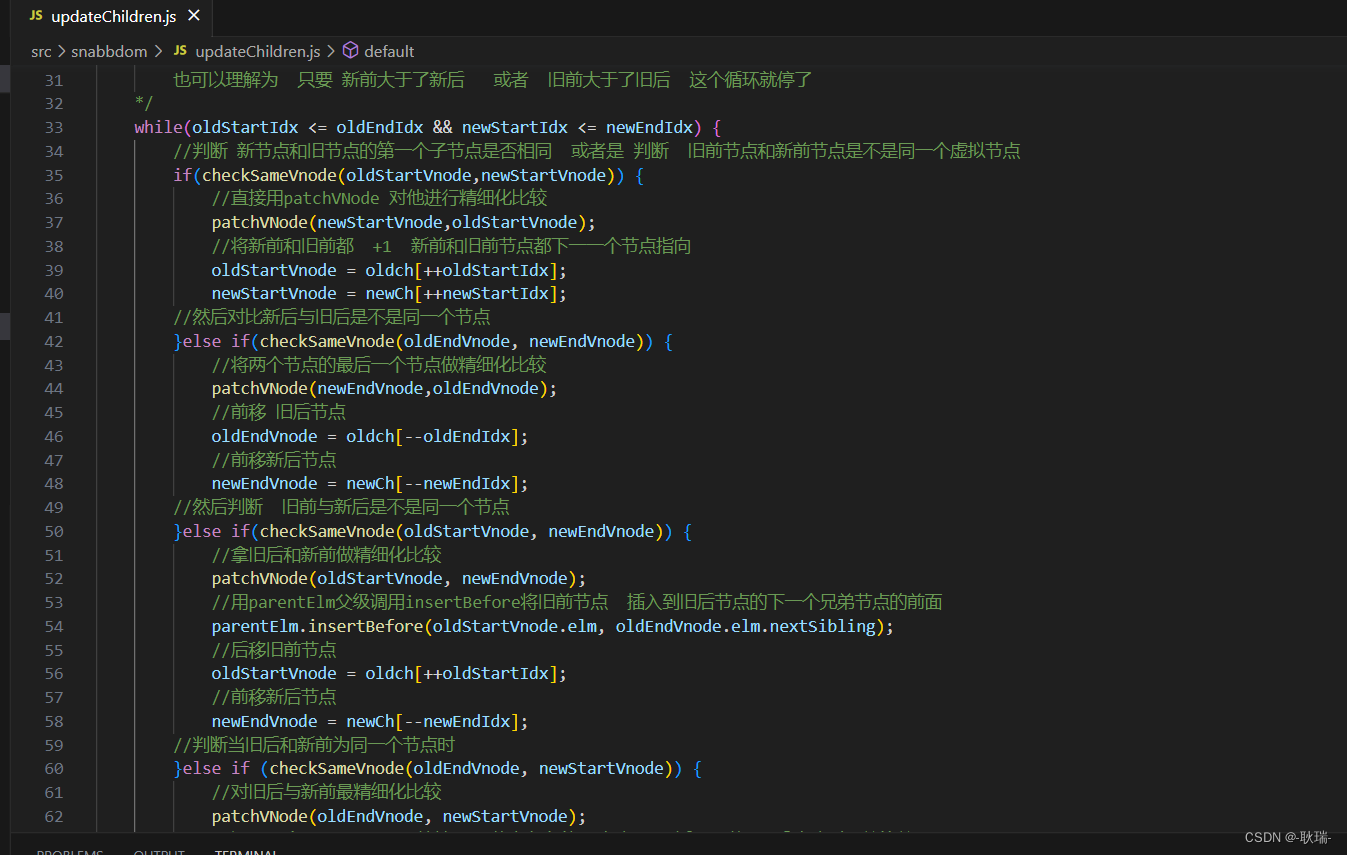This screenshot has height=855, width=1347.
Task: Click the comment on line 41
Action: tap(332, 317)
